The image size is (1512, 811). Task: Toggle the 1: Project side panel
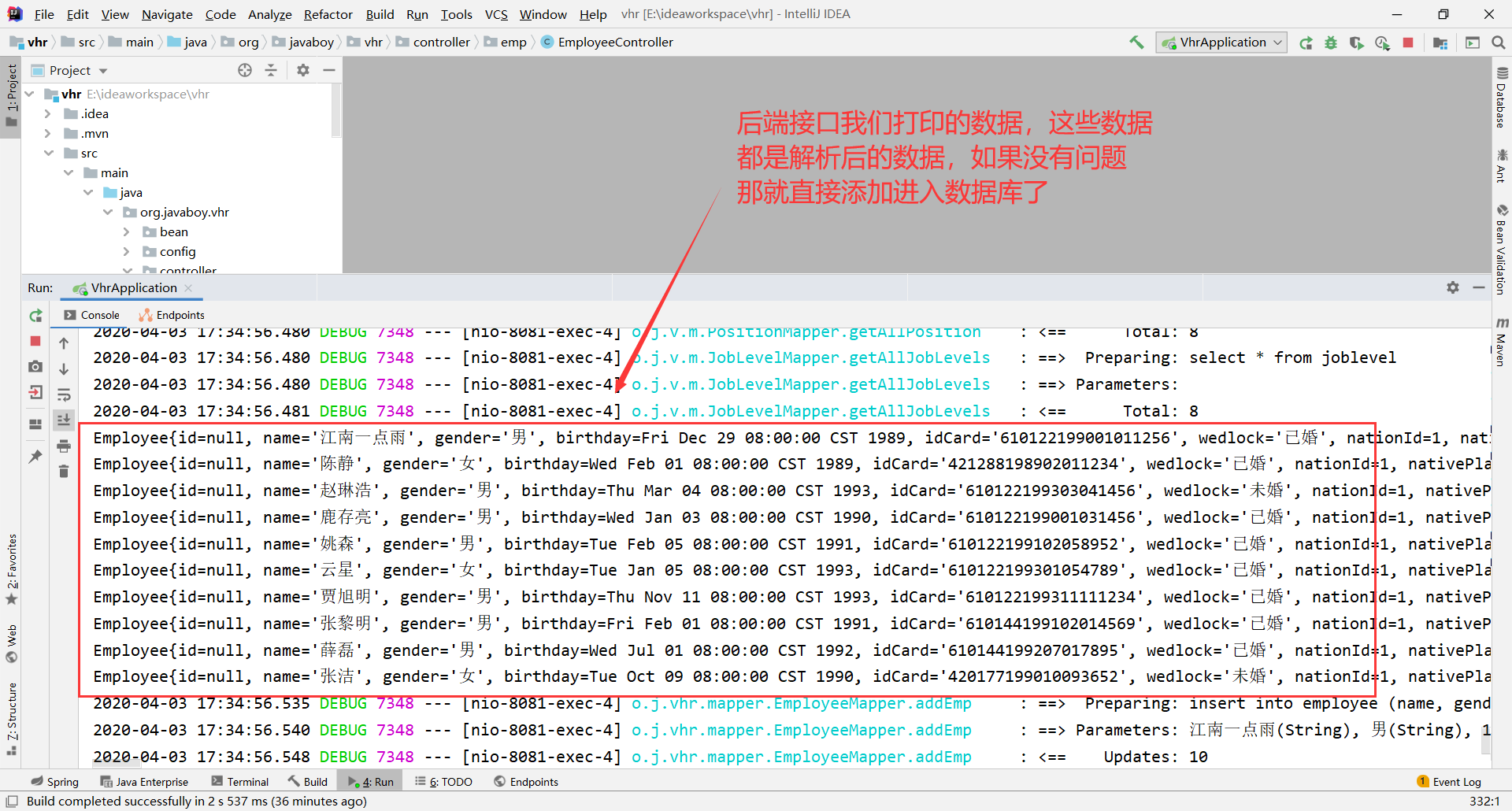(x=11, y=95)
